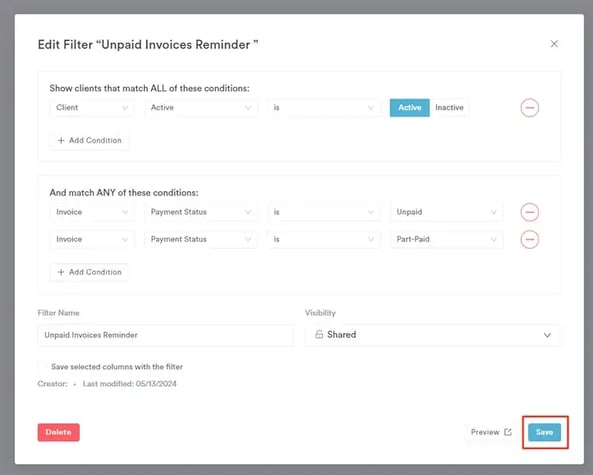Open first Invoice Payment Status field dropdown
The width and height of the screenshot is (593, 475).
pos(201,212)
